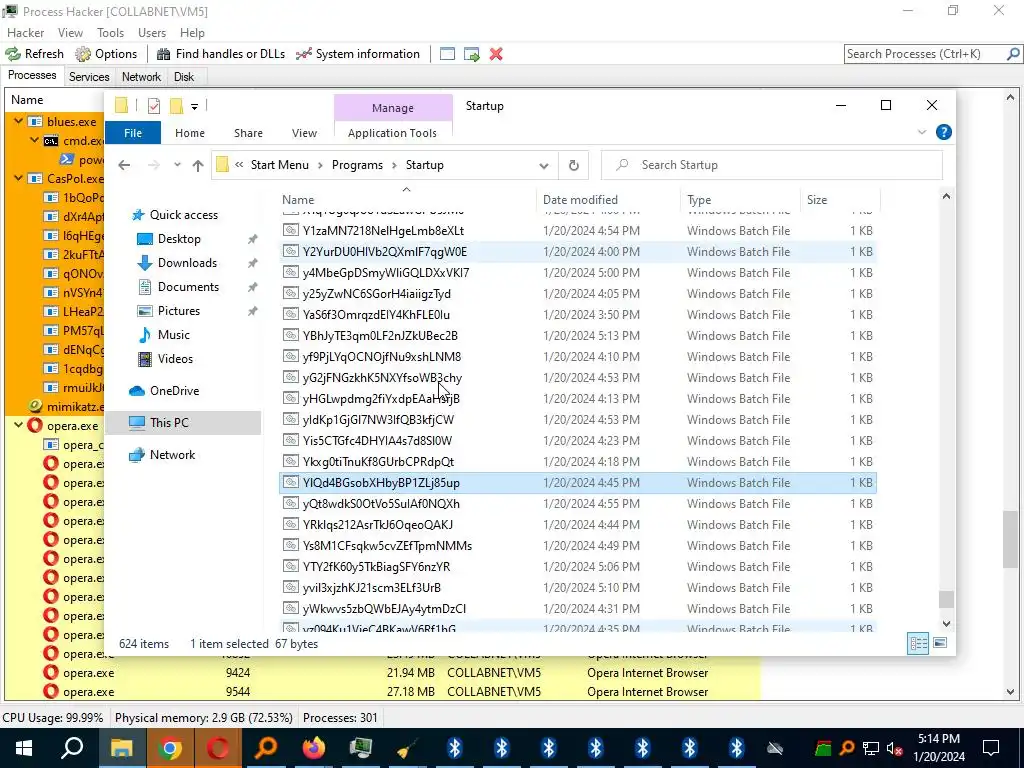Click Programs in the address breadcrumb
The height and width of the screenshot is (768, 1024).
click(357, 165)
